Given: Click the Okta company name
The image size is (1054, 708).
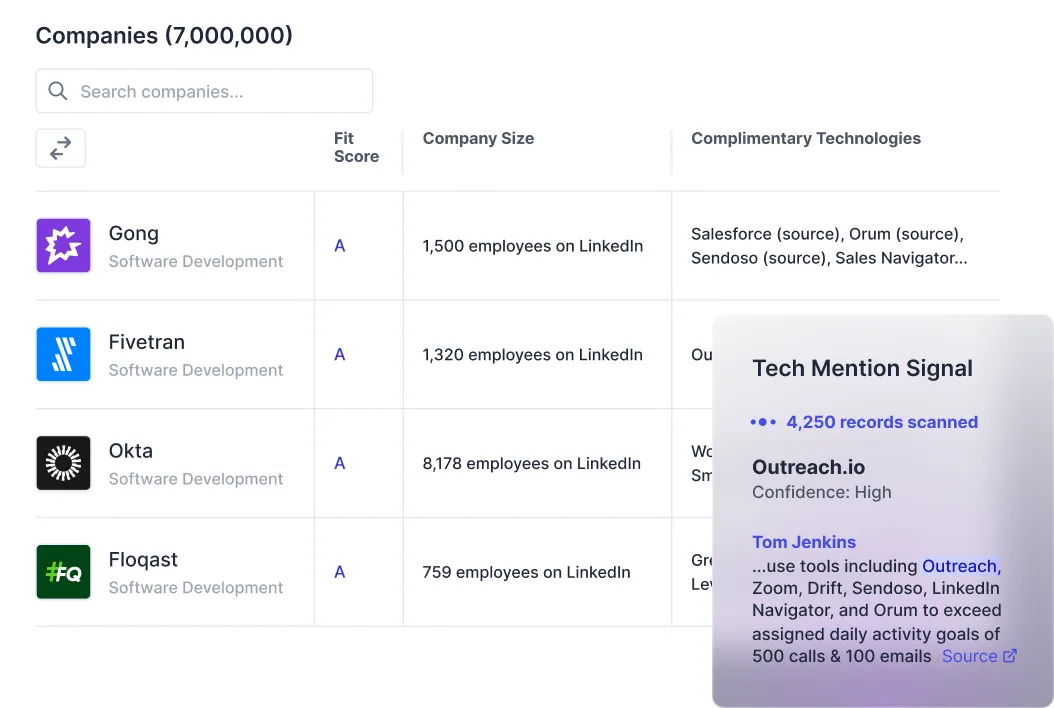Looking at the screenshot, I should [131, 451].
